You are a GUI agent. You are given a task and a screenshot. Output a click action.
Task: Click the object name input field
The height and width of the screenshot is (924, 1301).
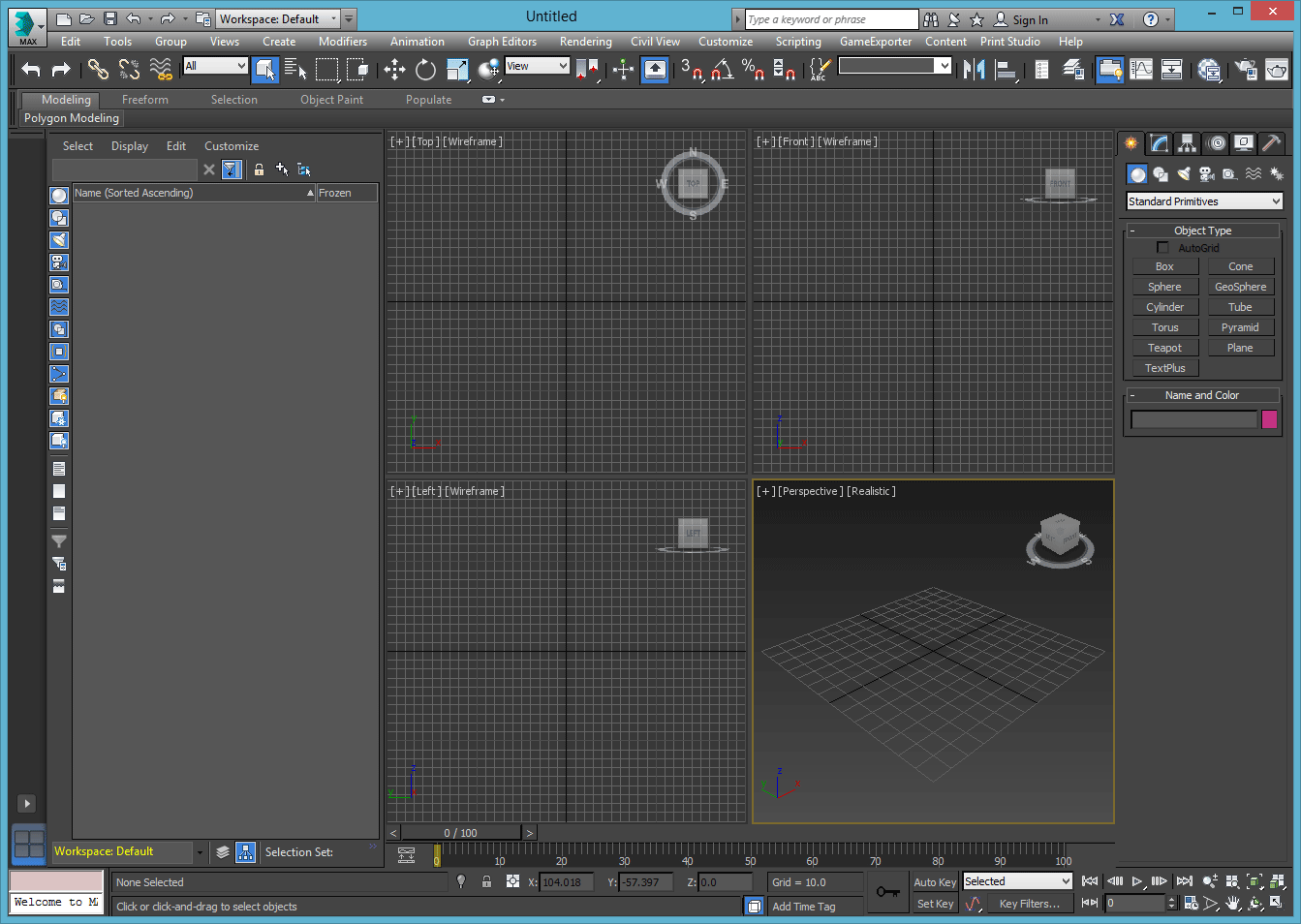coord(1193,419)
